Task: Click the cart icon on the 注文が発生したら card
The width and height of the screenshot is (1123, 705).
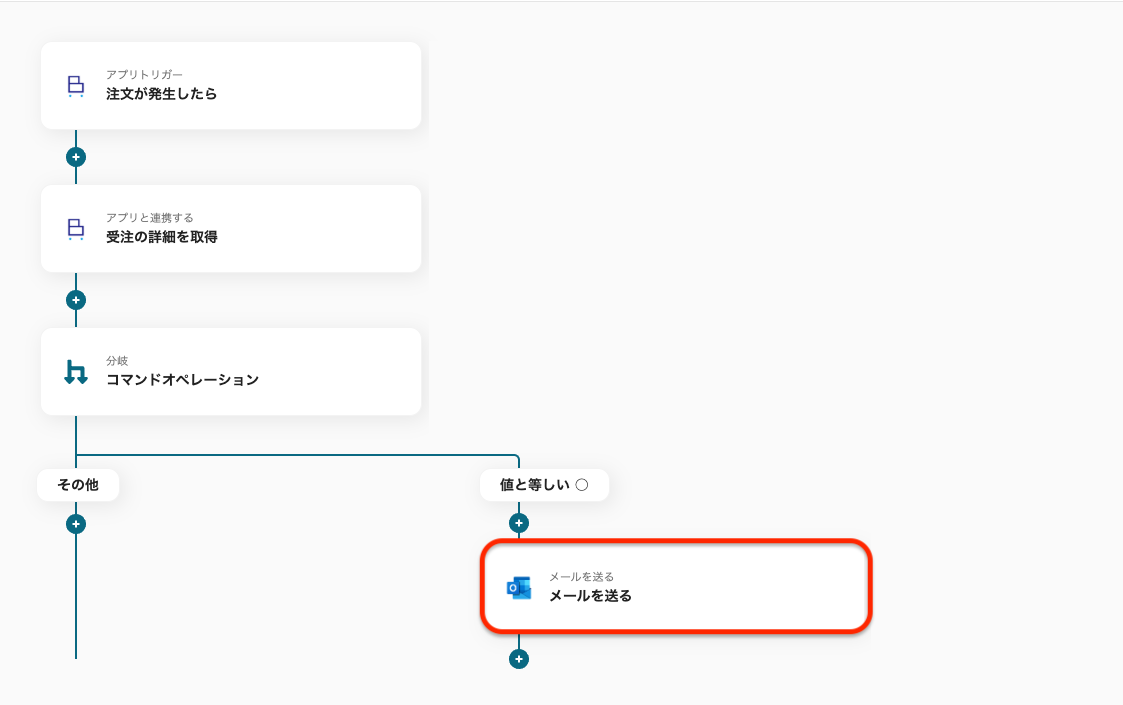Action: pos(76,86)
